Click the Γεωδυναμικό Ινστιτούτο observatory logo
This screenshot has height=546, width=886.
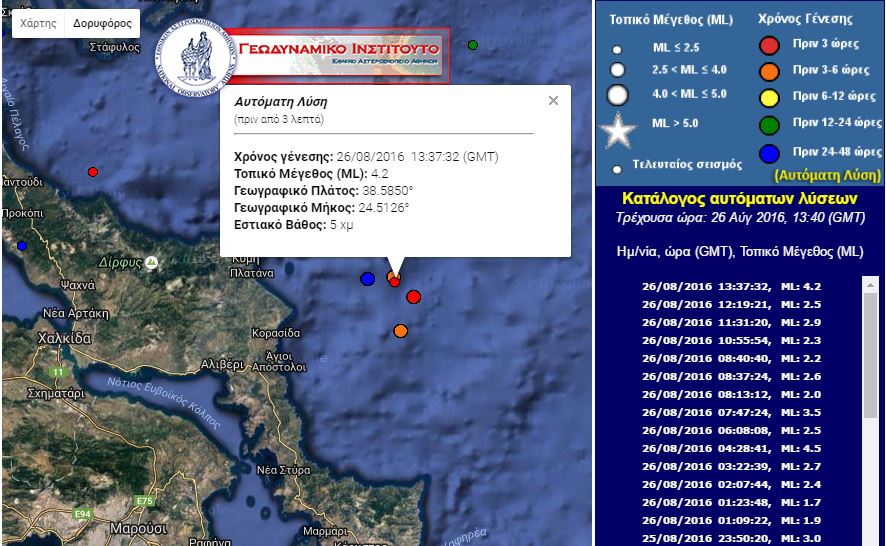point(196,58)
